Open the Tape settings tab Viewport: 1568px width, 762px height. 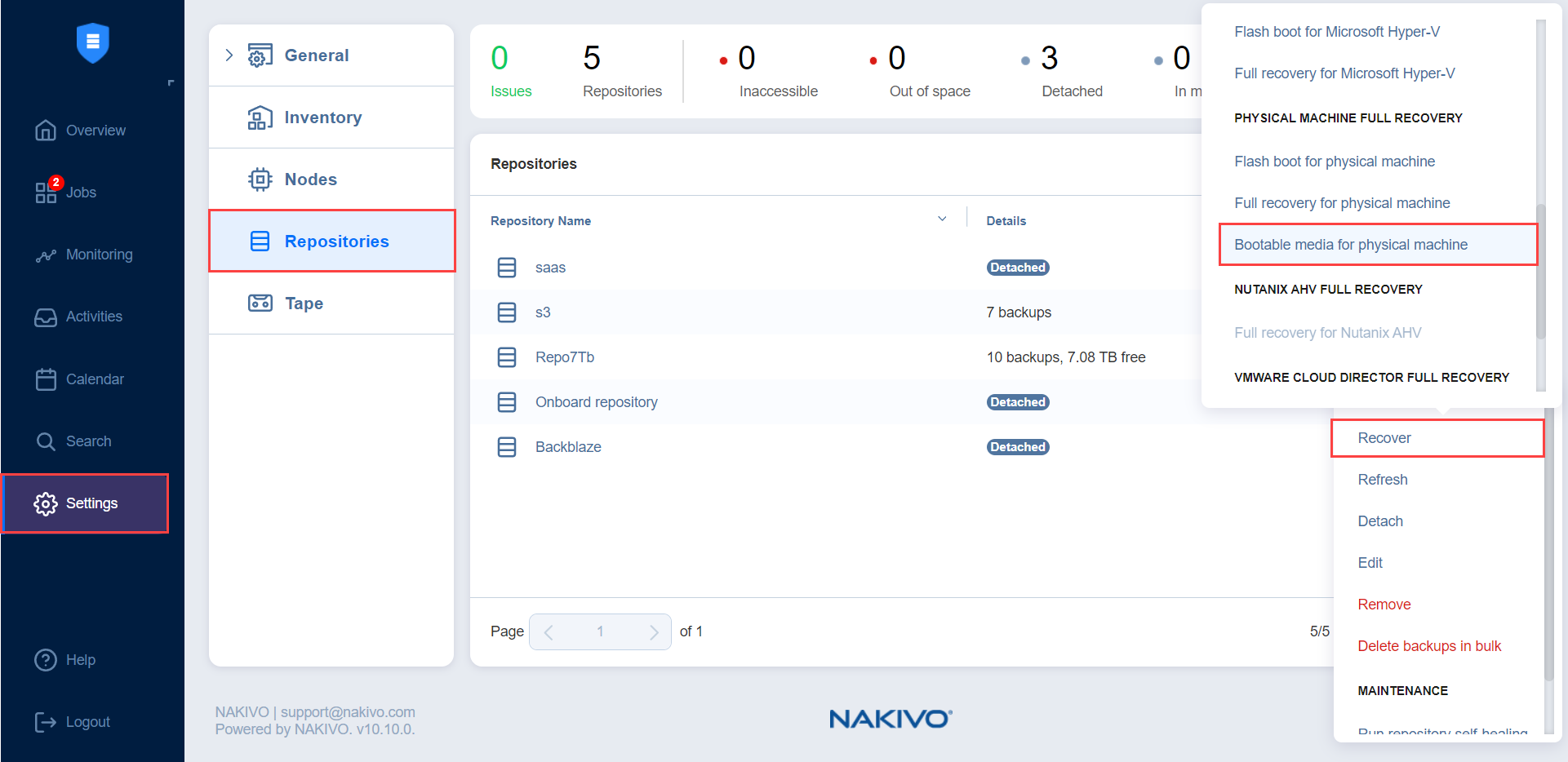331,303
